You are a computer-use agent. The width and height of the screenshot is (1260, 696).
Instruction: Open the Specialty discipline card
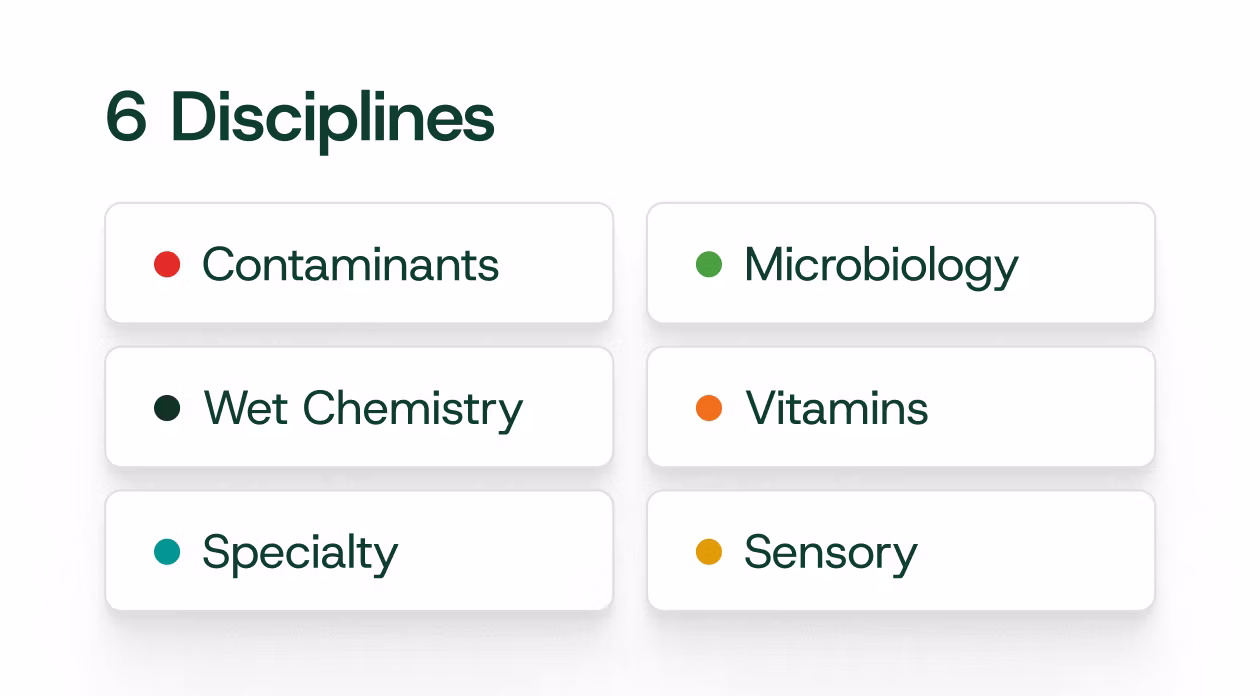tap(359, 550)
